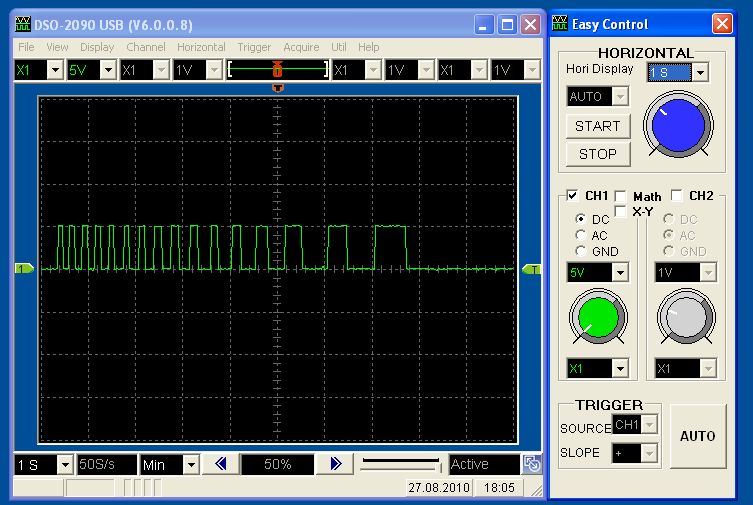Expand the CH1 5V voltage dropdown

[620, 272]
